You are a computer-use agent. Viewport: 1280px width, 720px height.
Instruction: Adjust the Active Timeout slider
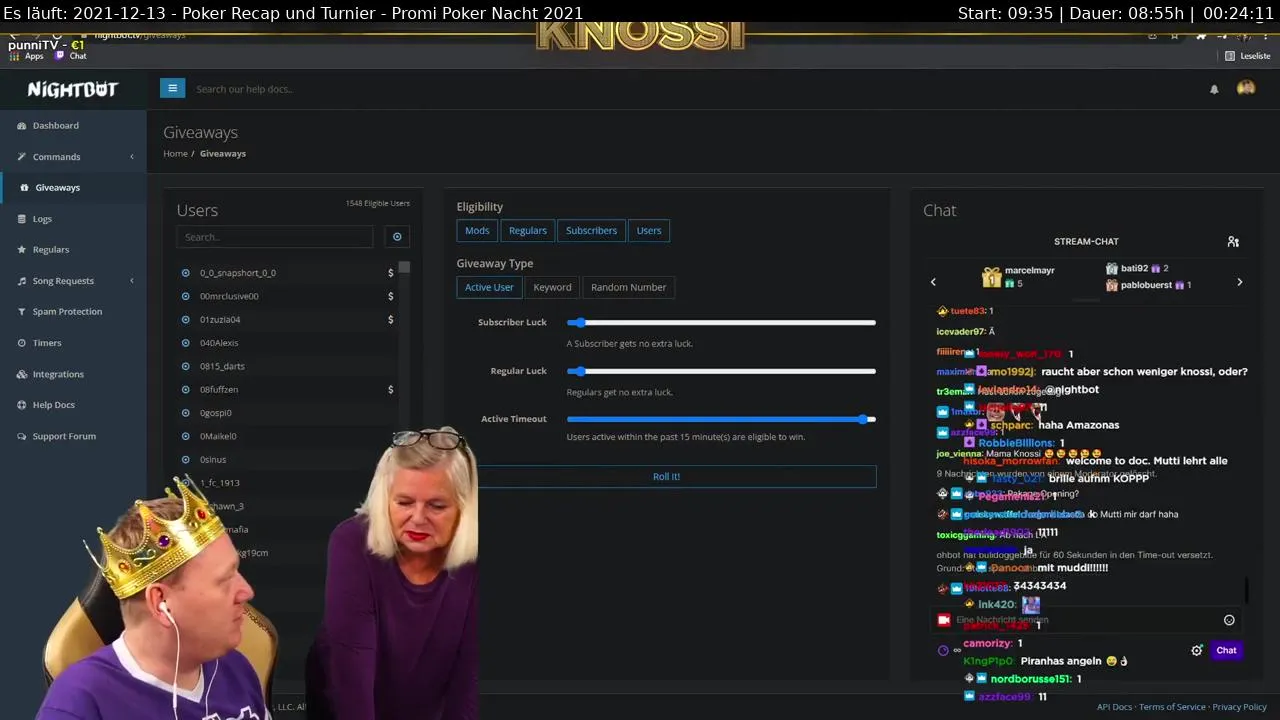(721, 419)
